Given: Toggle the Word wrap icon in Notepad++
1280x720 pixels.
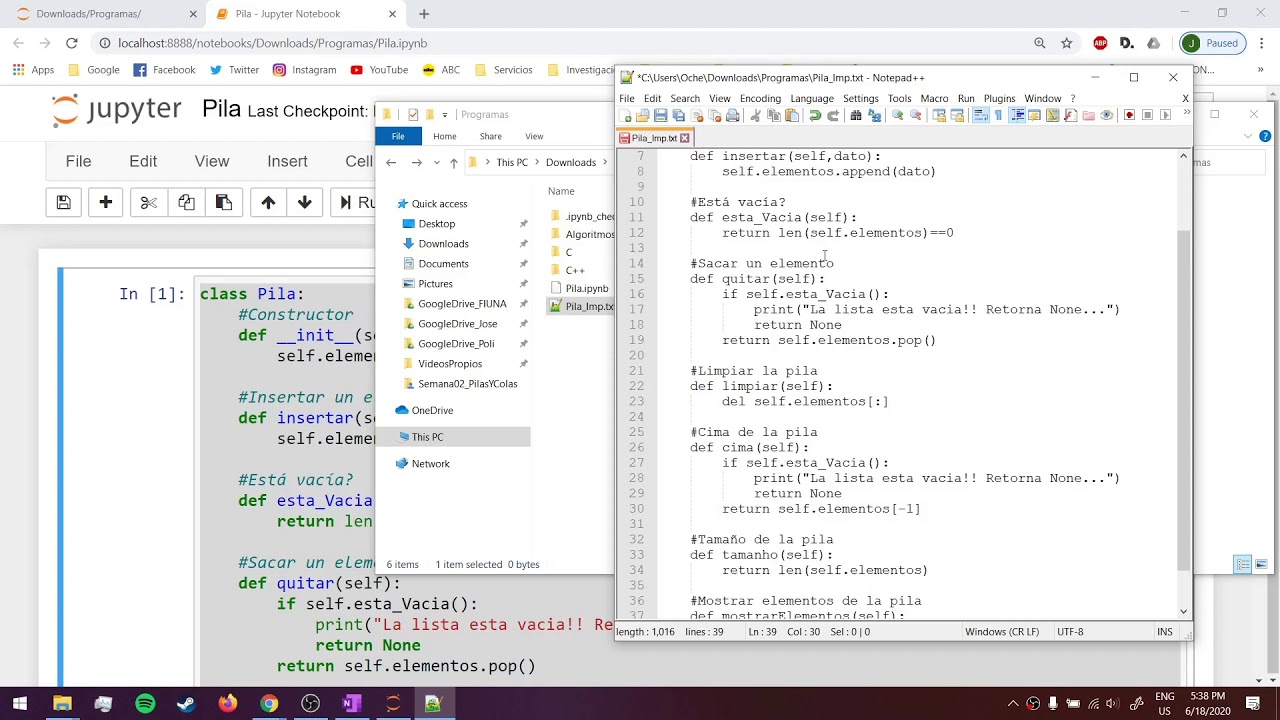Looking at the screenshot, I should [x=981, y=115].
